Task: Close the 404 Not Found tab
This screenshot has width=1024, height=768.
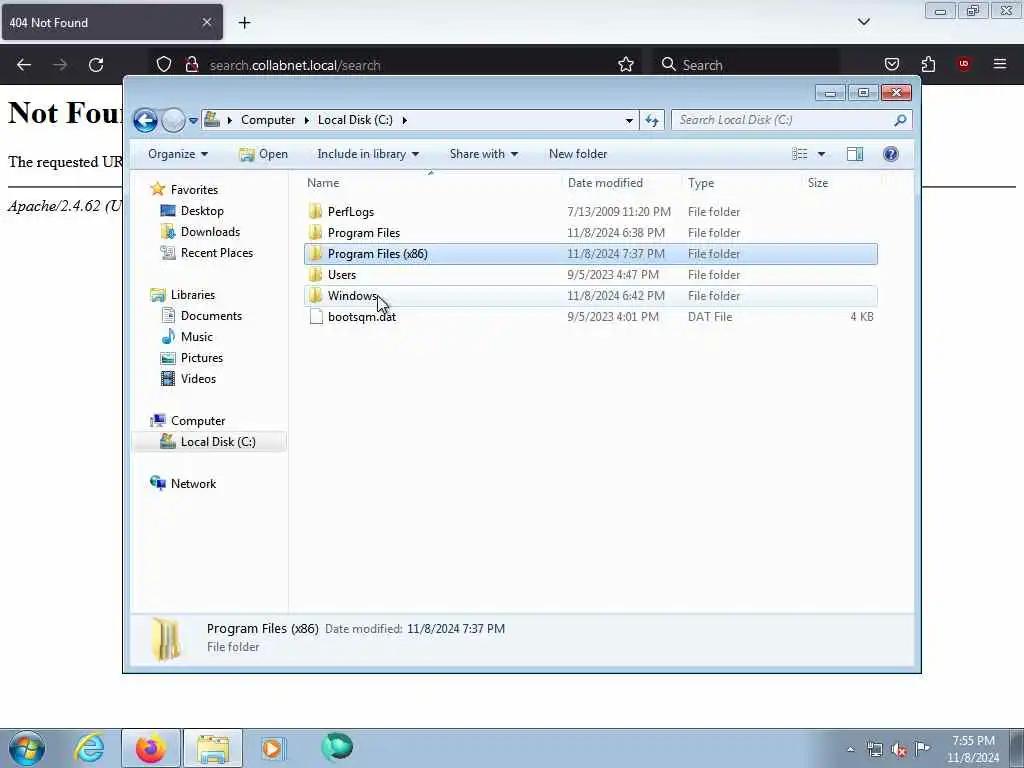Action: point(206,22)
